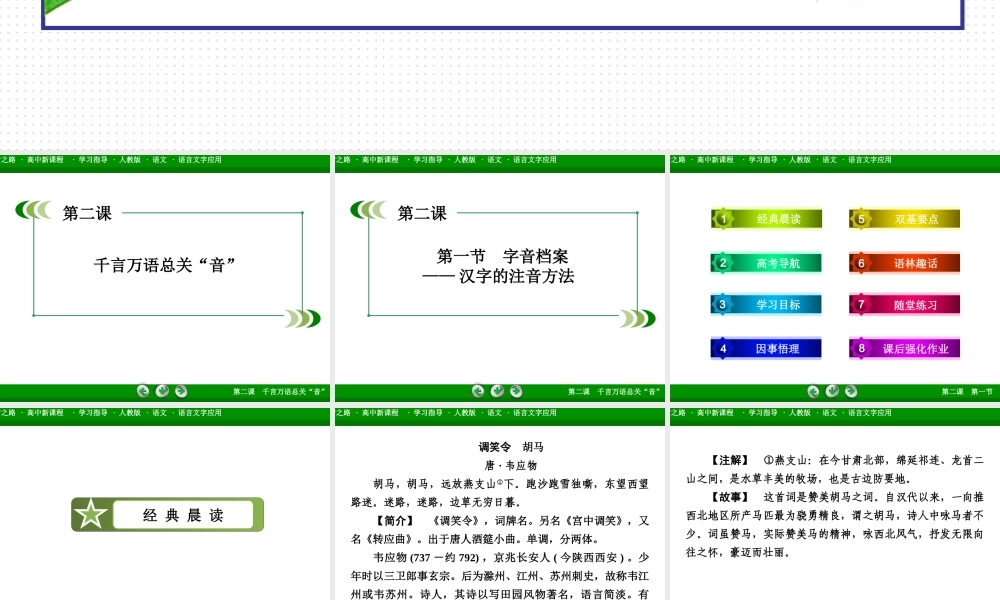Click the —— 汉字的注音方法 subtitle text

coord(498,276)
